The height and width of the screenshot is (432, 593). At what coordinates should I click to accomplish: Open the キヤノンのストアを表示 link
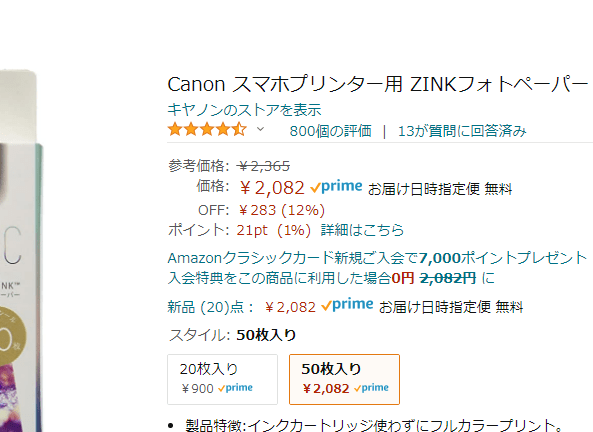(x=244, y=110)
